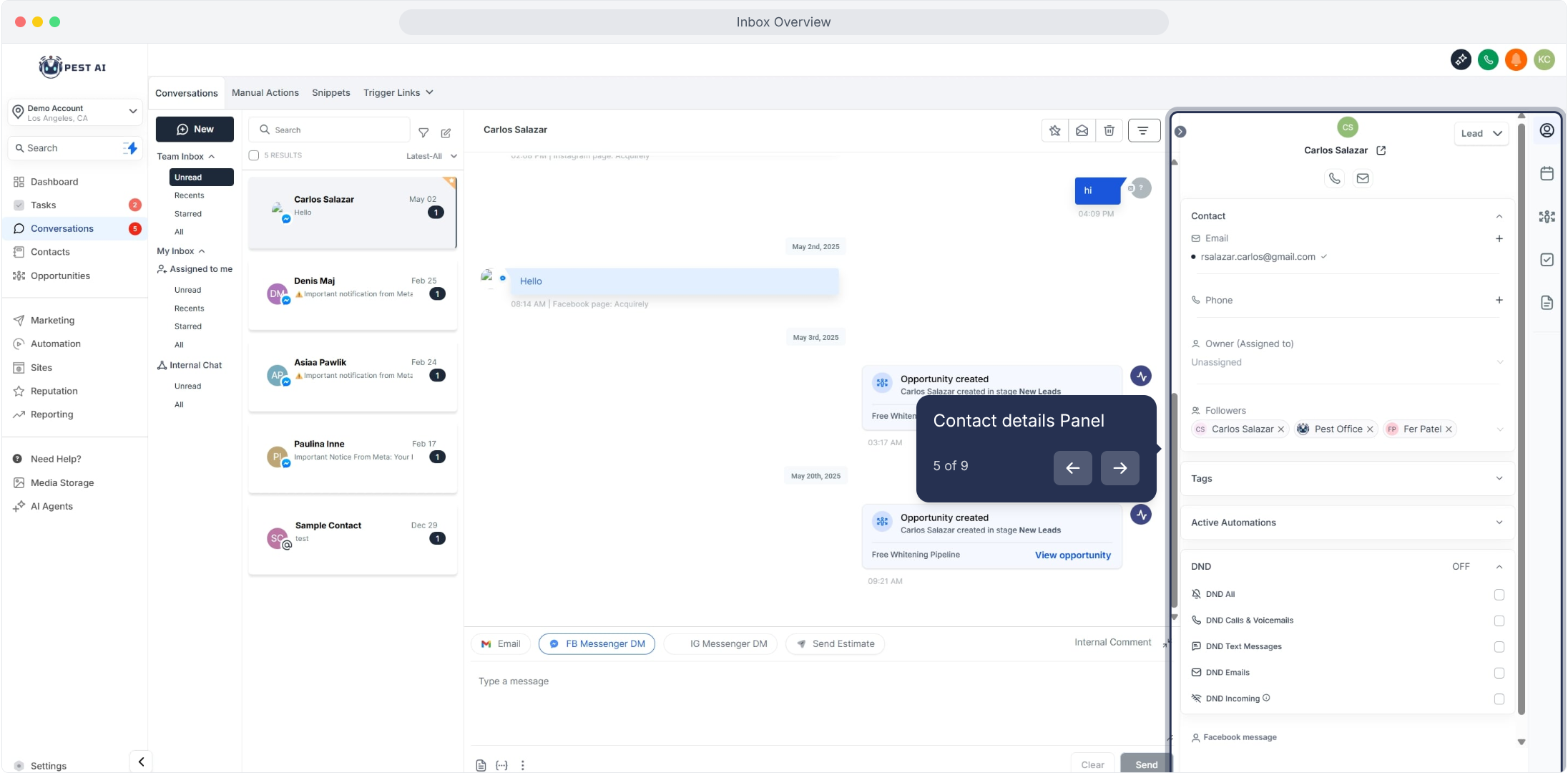Switch to the Manual Actions tab
1568x773 pixels.
point(265,92)
